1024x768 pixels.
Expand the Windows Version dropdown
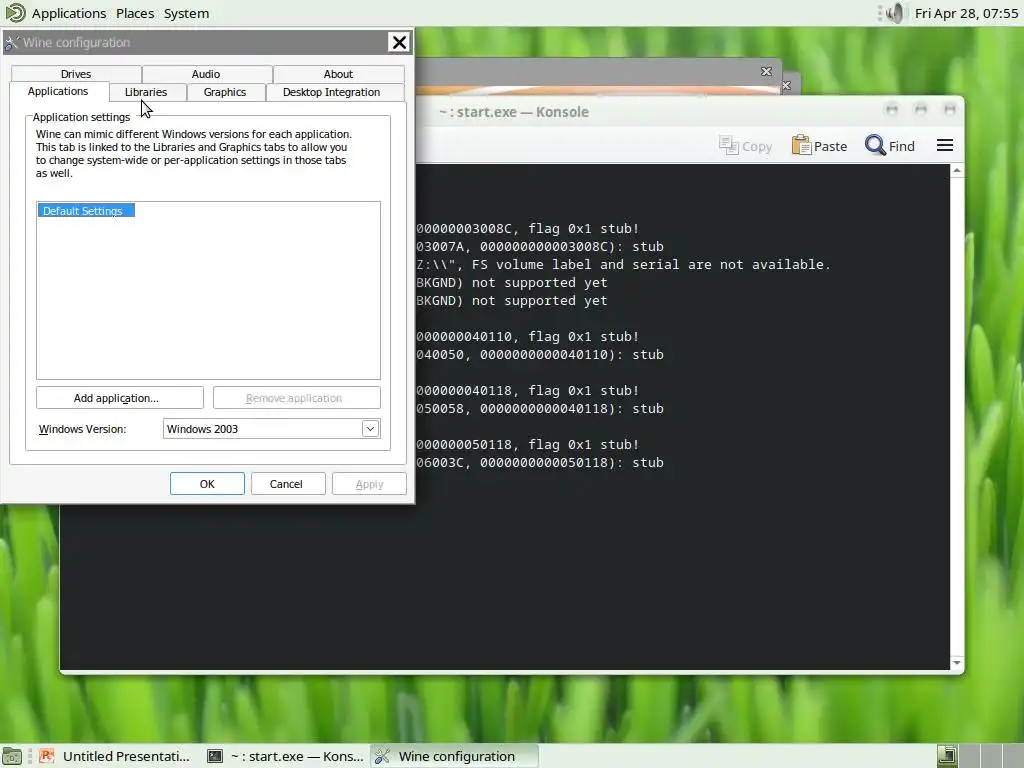coord(370,429)
